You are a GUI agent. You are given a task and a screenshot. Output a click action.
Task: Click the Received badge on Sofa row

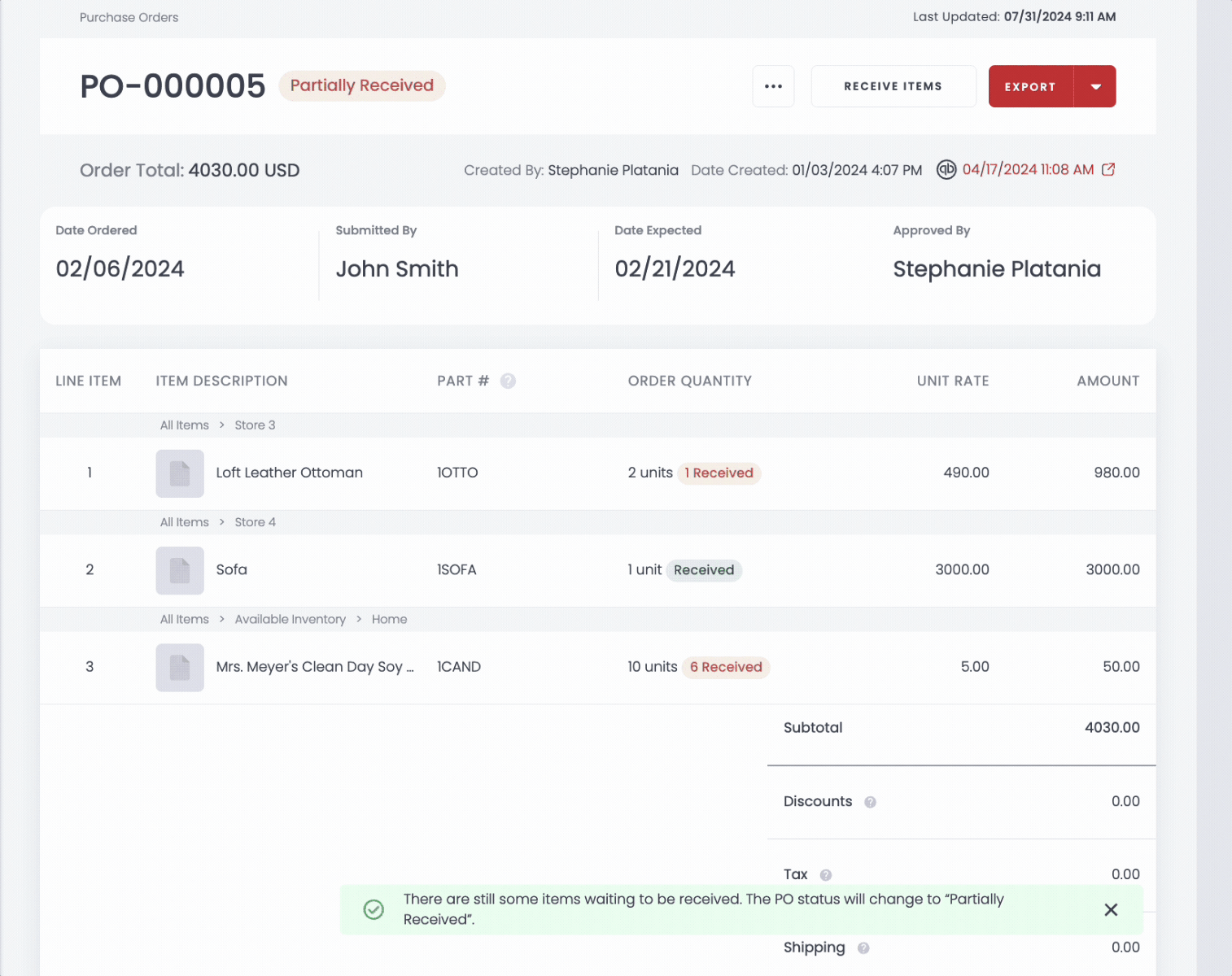point(704,570)
